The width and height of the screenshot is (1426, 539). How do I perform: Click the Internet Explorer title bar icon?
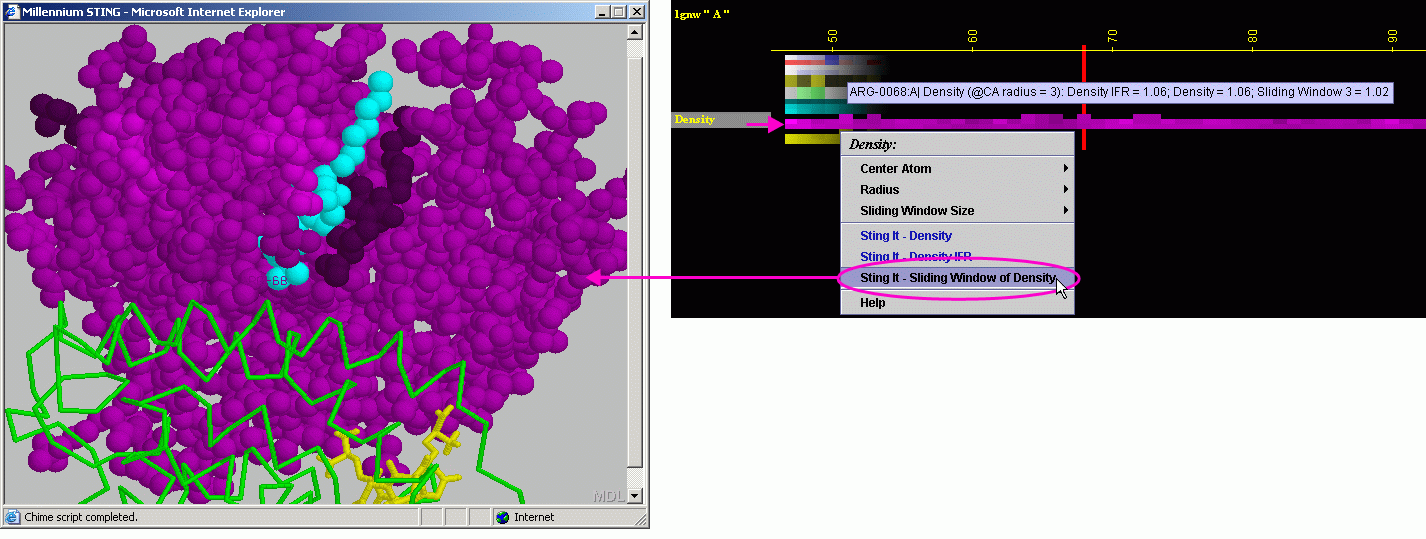[x=12, y=12]
